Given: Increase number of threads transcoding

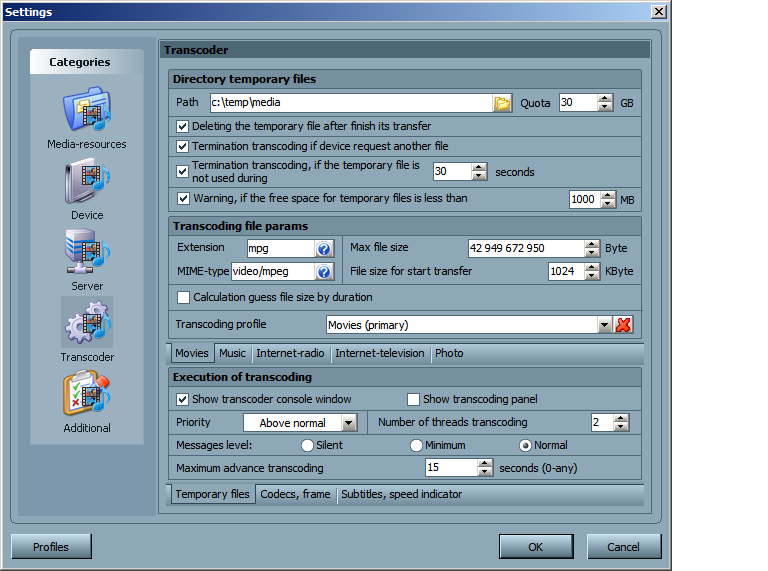Looking at the screenshot, I should coord(621,418).
